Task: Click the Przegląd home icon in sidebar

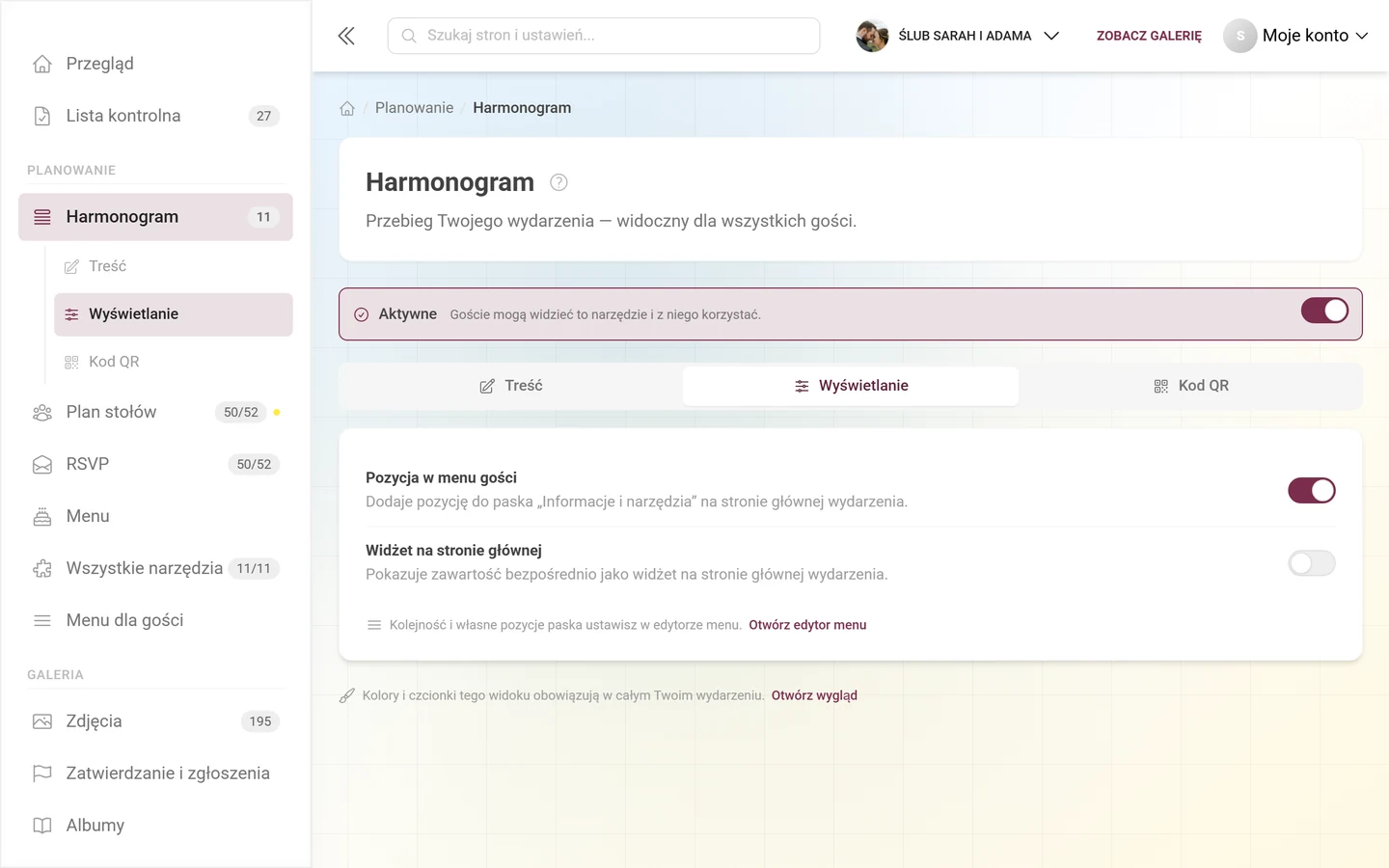Action: tap(42, 64)
